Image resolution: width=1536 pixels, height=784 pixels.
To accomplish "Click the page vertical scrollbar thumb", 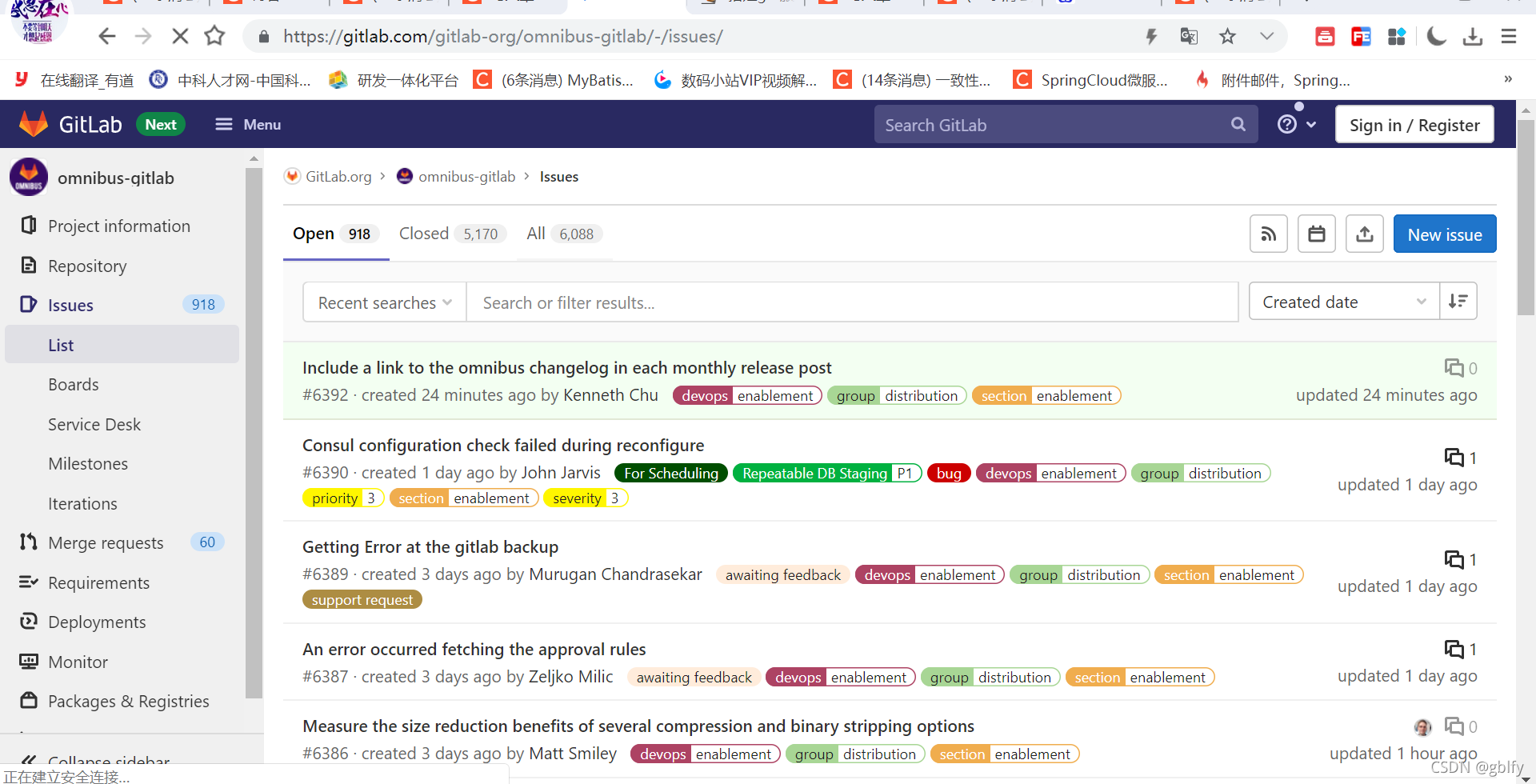I will click(x=1526, y=216).
